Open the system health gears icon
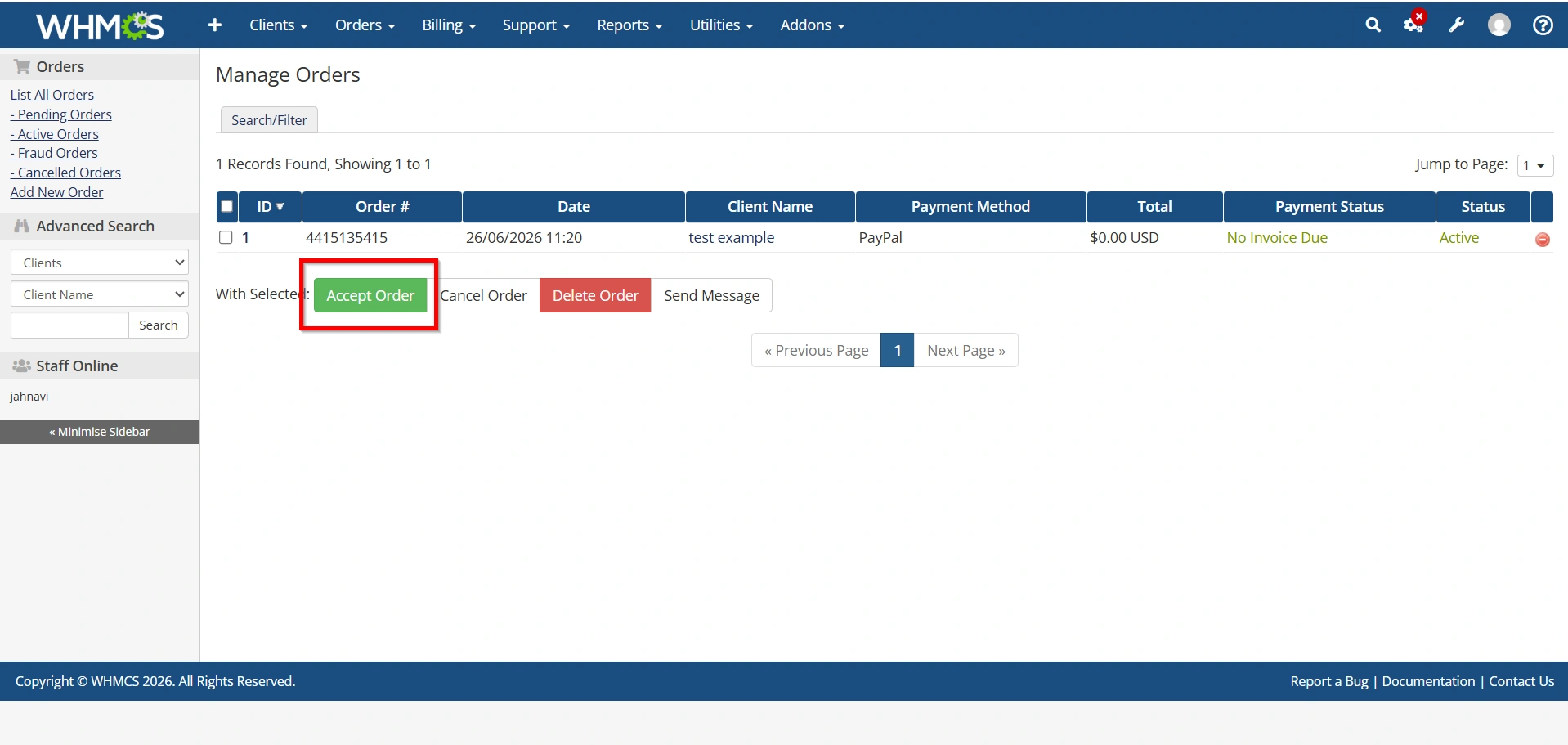 tap(1414, 24)
